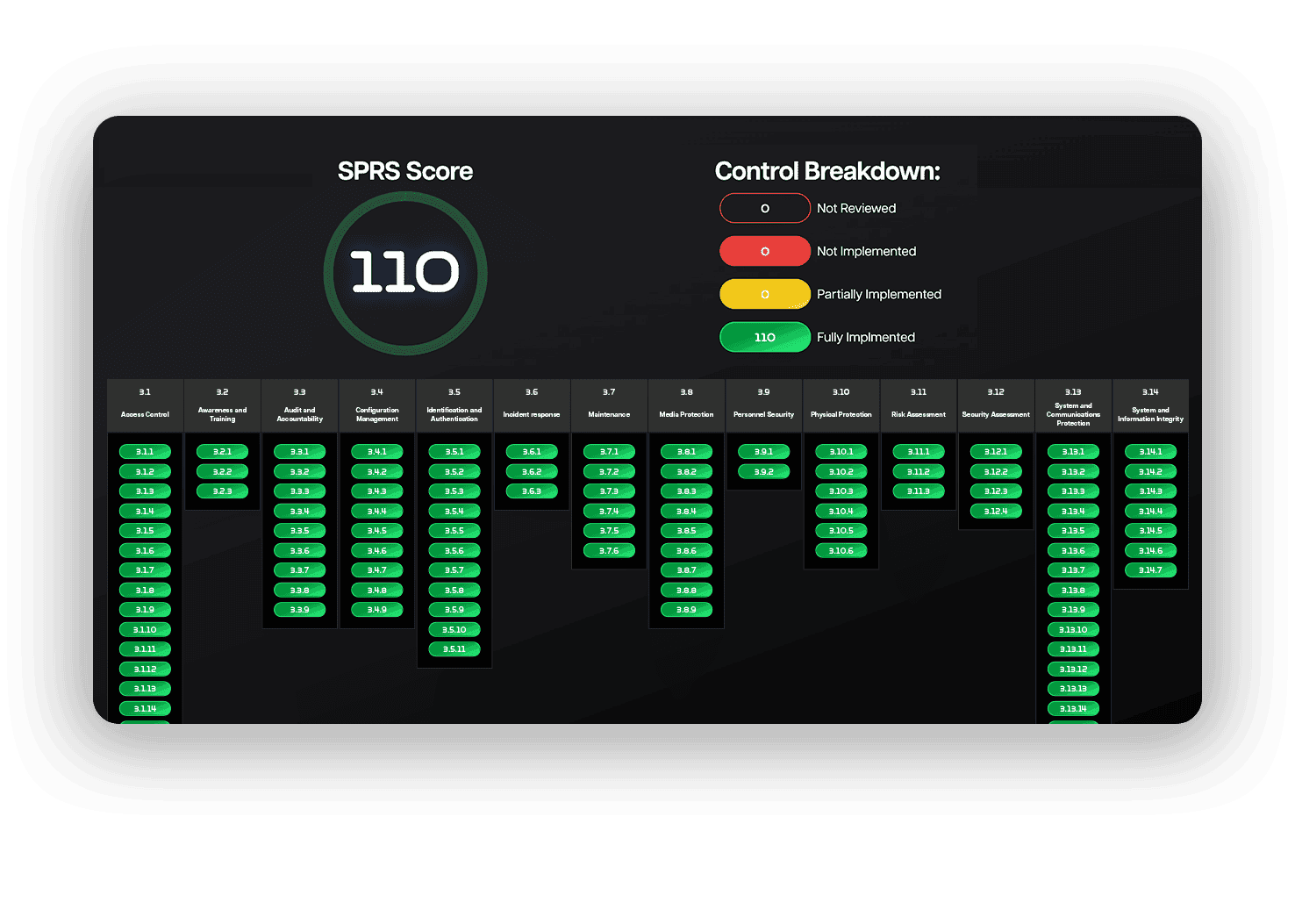Select control 3.2.3 under Awareness and Training
This screenshot has width=1295, height=924.
pyautogui.click(x=222, y=491)
